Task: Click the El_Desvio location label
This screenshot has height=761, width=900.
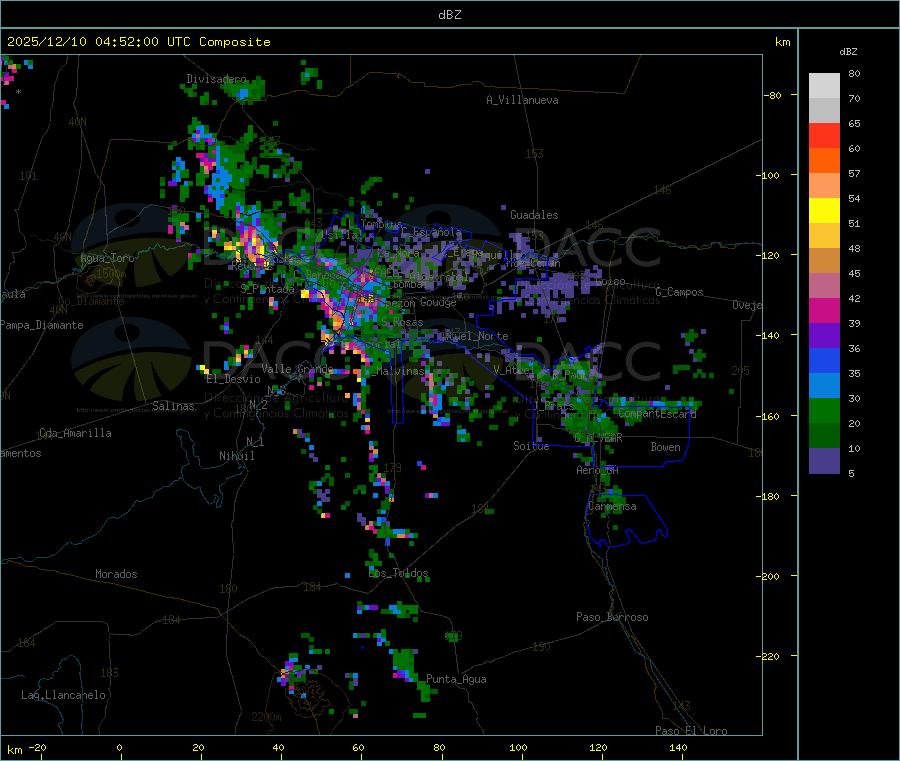Action: 233,379
